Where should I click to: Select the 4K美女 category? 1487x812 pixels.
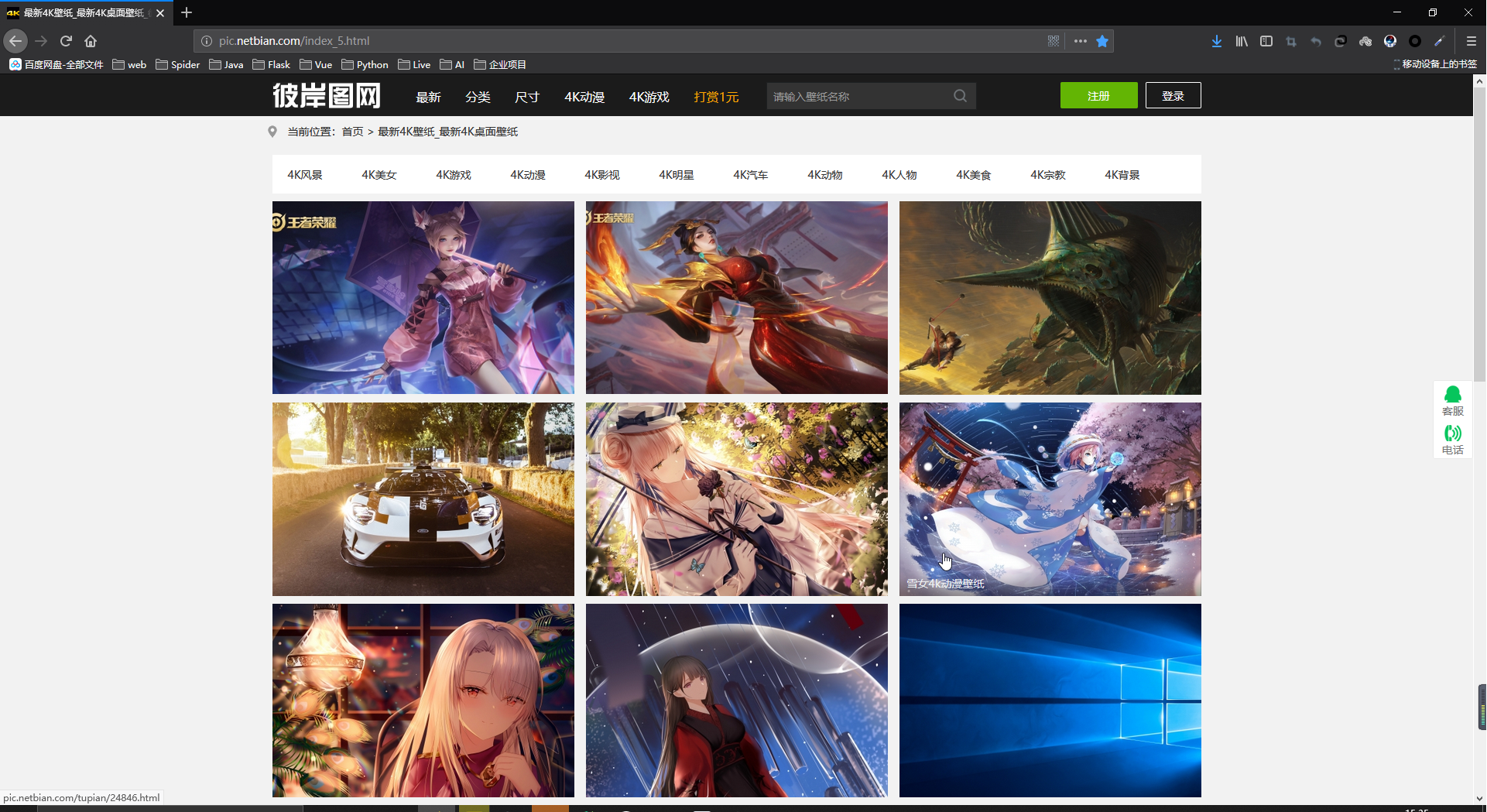coord(379,175)
